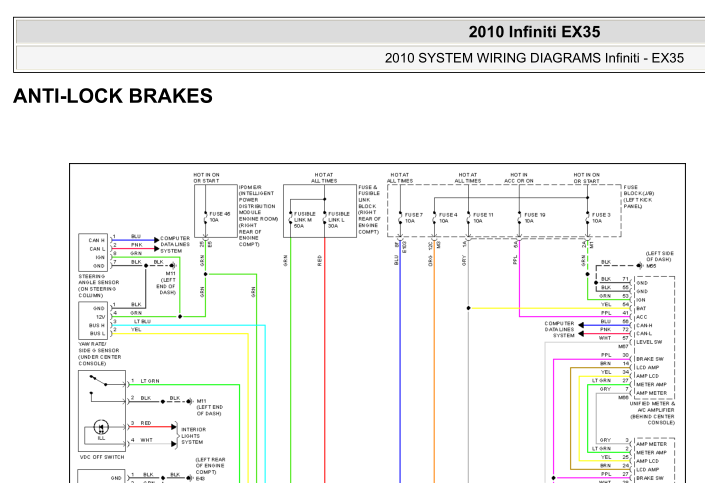
Task: Select the "FUSIBLE LINK M 50A" label
Action: [x=305, y=220]
